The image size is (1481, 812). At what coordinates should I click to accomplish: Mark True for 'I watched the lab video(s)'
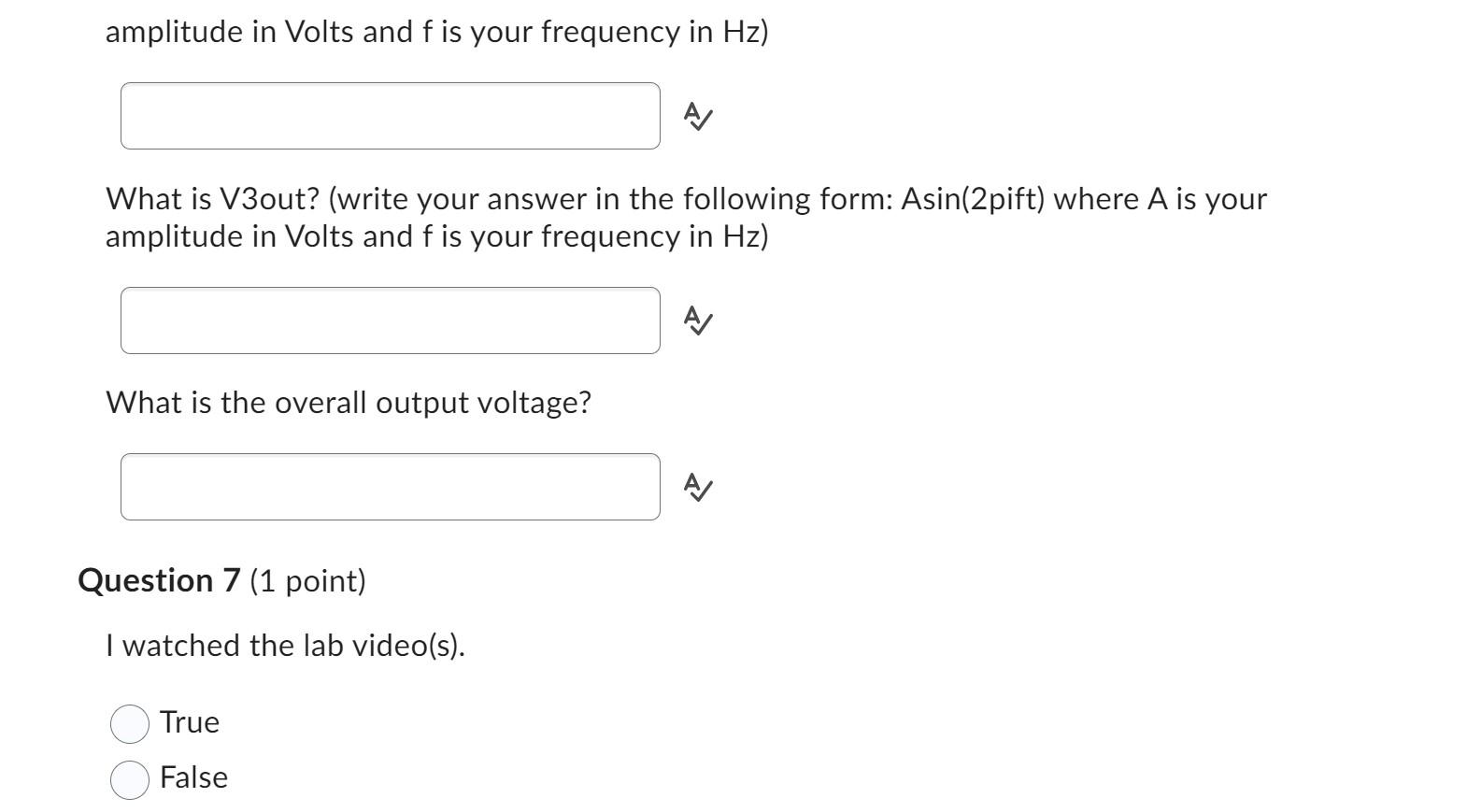pyautogui.click(x=131, y=721)
